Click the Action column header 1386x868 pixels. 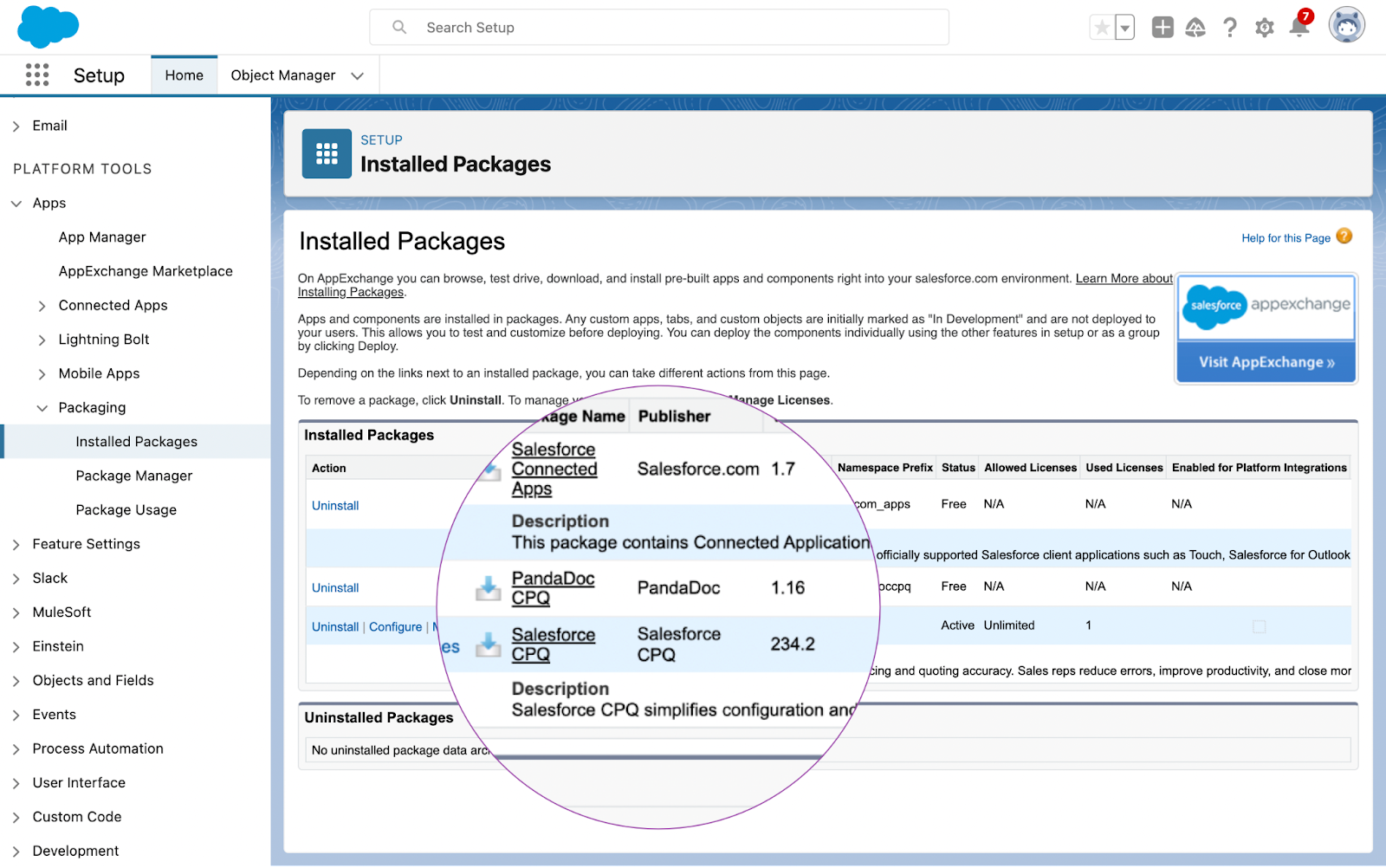[x=329, y=469]
